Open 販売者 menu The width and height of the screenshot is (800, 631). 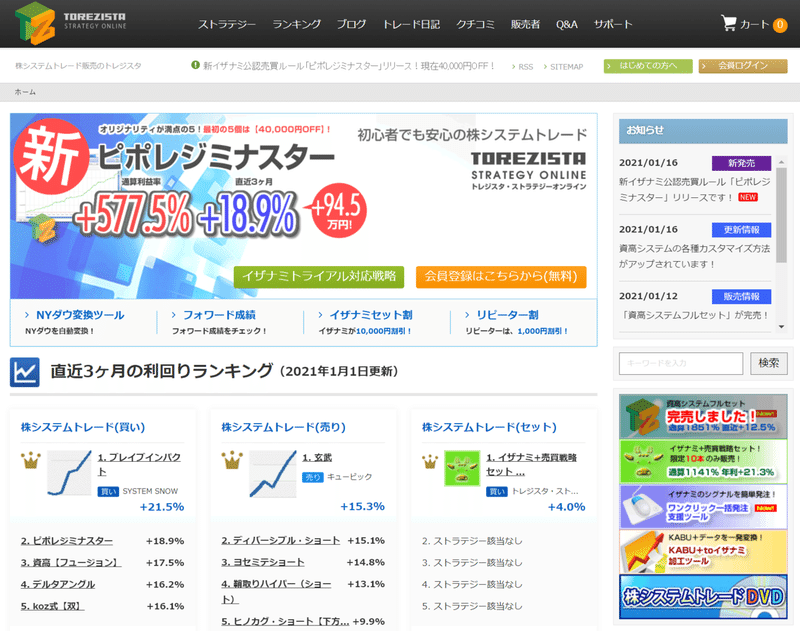tap(525, 24)
